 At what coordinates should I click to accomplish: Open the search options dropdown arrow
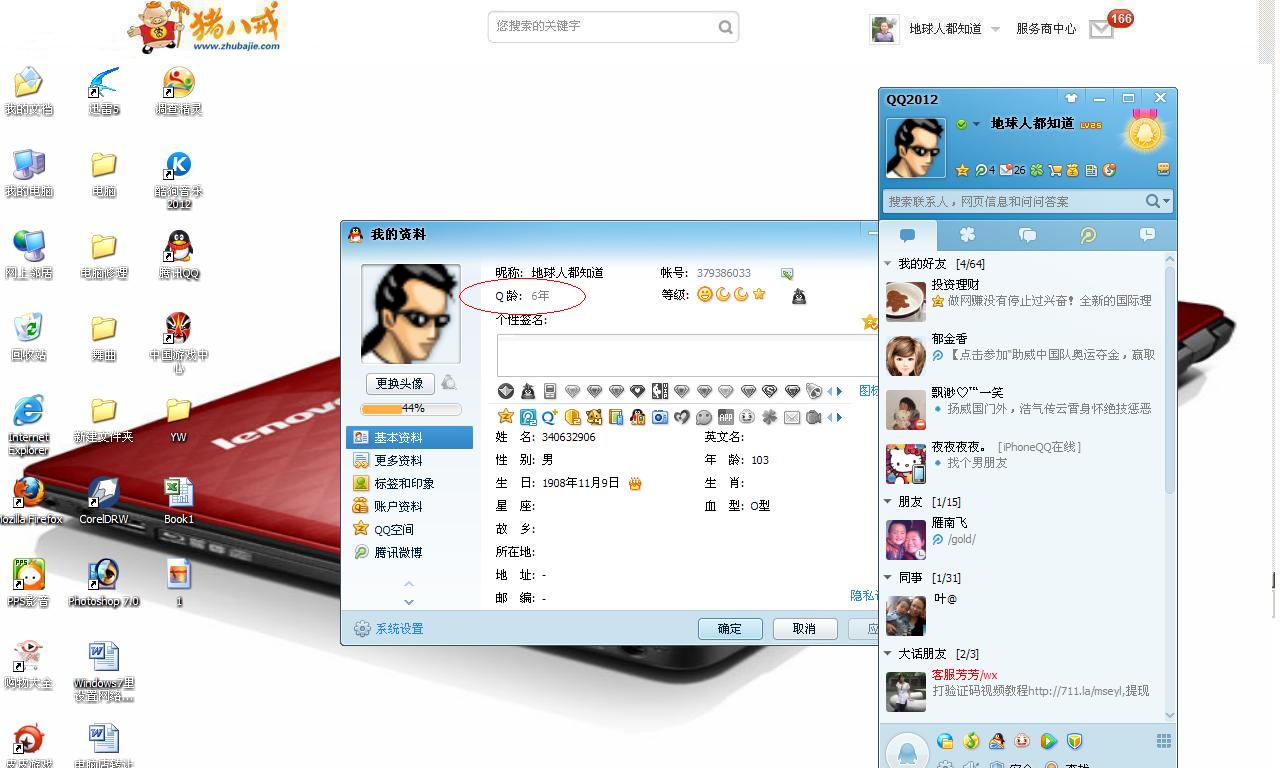1166,201
